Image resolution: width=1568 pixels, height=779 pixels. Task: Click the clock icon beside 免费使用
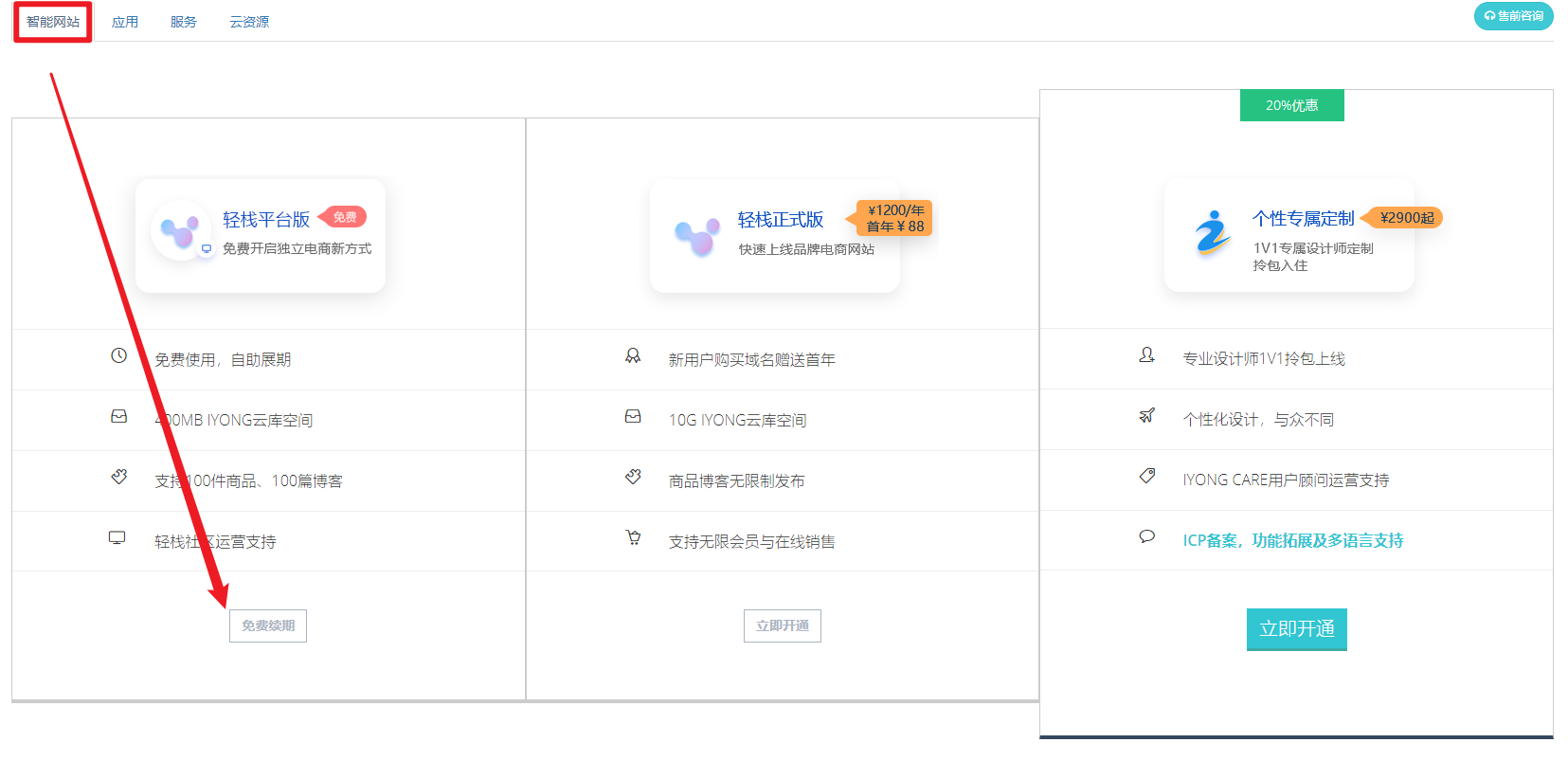pyautogui.click(x=118, y=355)
